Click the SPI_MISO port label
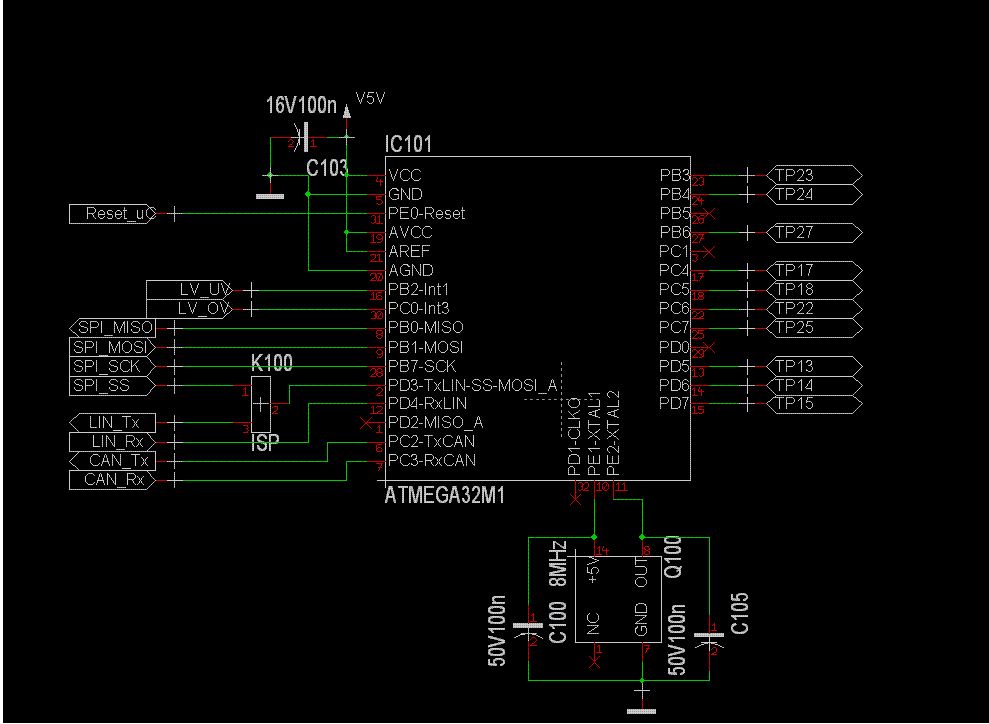The height and width of the screenshot is (724, 989). tap(112, 328)
